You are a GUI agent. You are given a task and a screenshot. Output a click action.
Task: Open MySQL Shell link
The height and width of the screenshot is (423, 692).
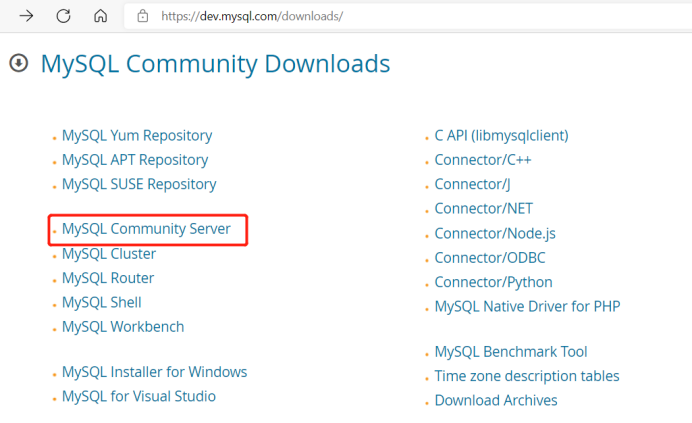pyautogui.click(x=102, y=302)
